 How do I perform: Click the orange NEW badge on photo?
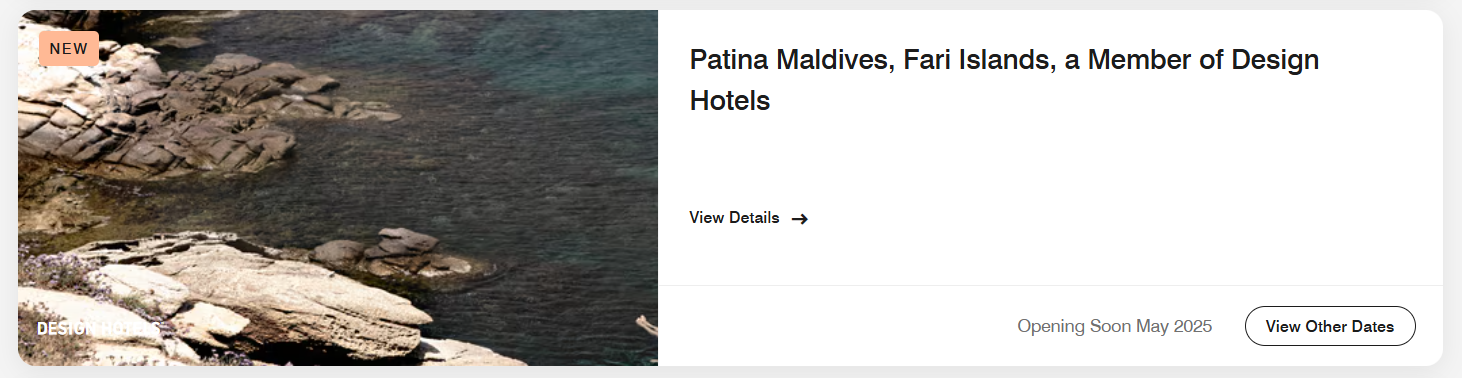(x=69, y=48)
